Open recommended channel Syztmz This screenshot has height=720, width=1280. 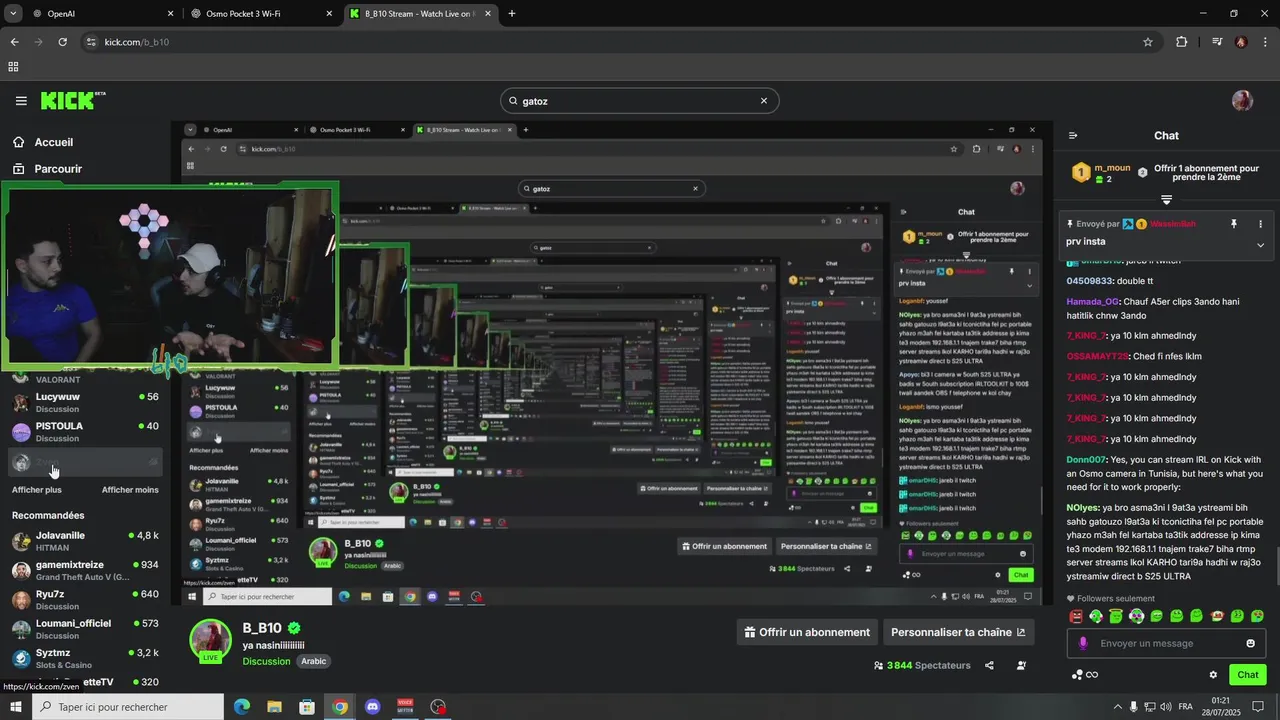click(85, 658)
